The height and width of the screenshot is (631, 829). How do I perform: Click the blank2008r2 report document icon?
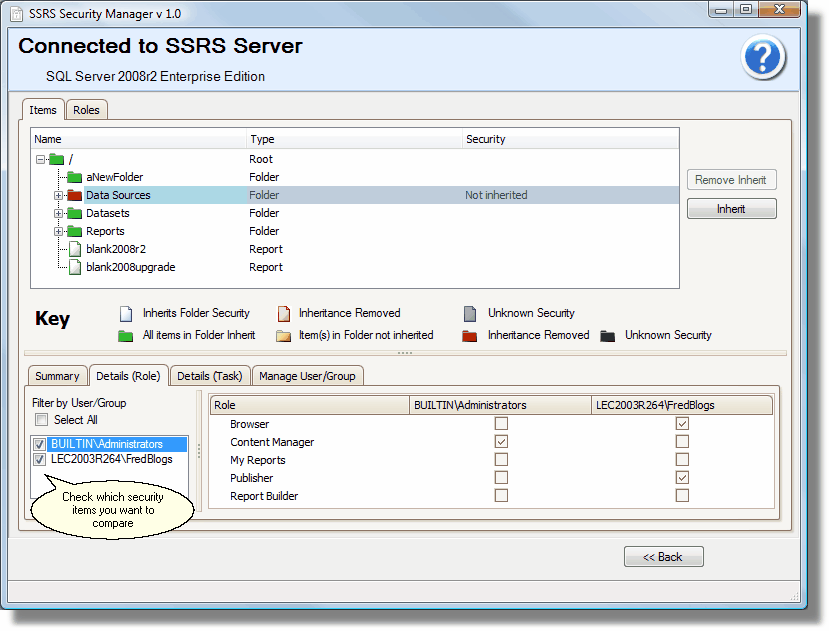pyautogui.click(x=76, y=249)
